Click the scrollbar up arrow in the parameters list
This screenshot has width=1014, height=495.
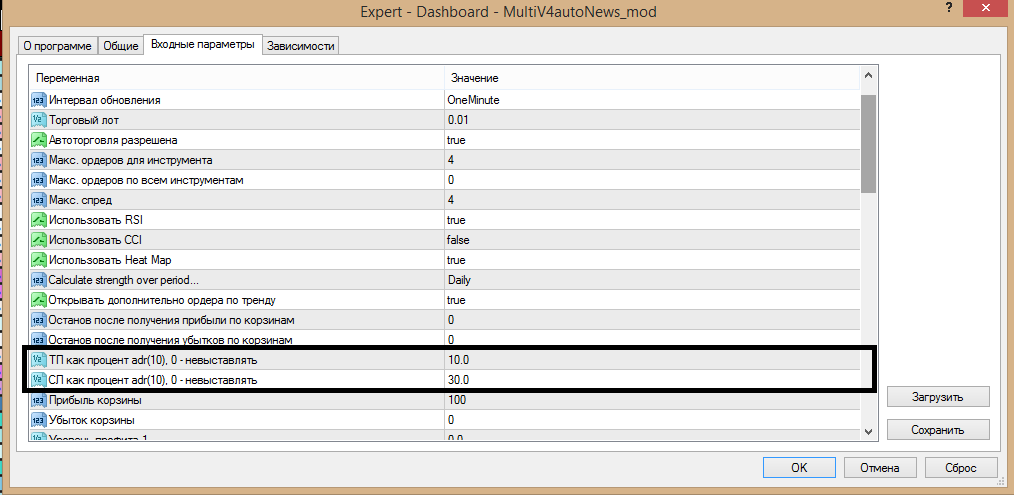point(868,76)
